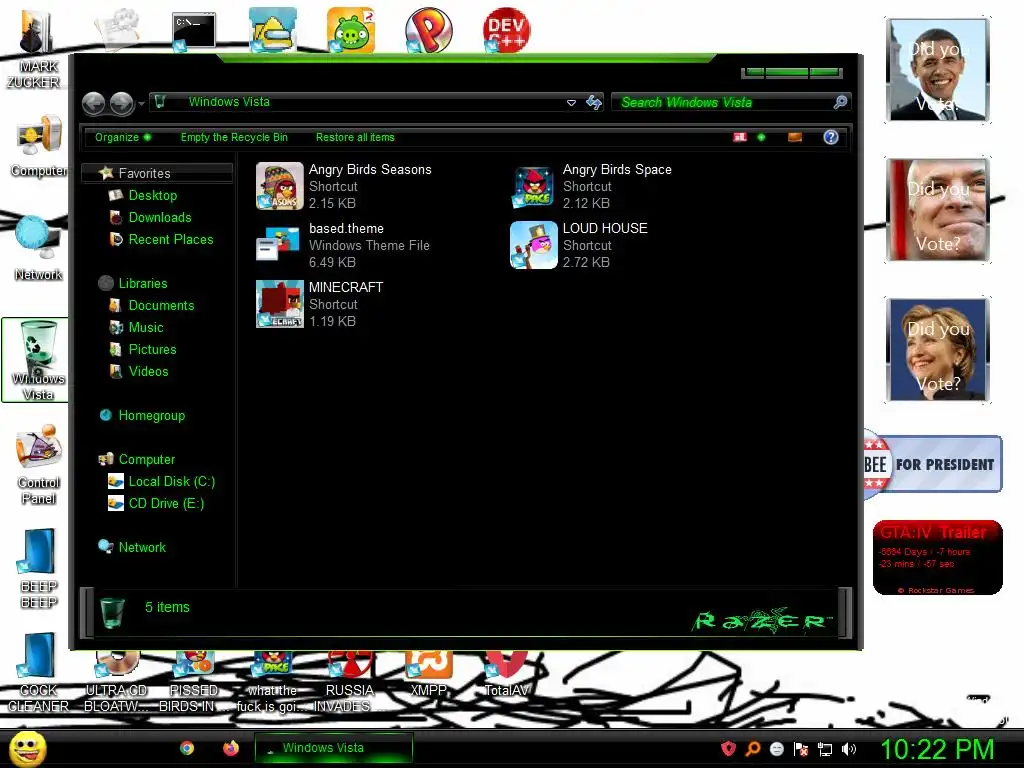The height and width of the screenshot is (768, 1024).
Task: Open the view options dropdown dot
Action: [x=761, y=137]
